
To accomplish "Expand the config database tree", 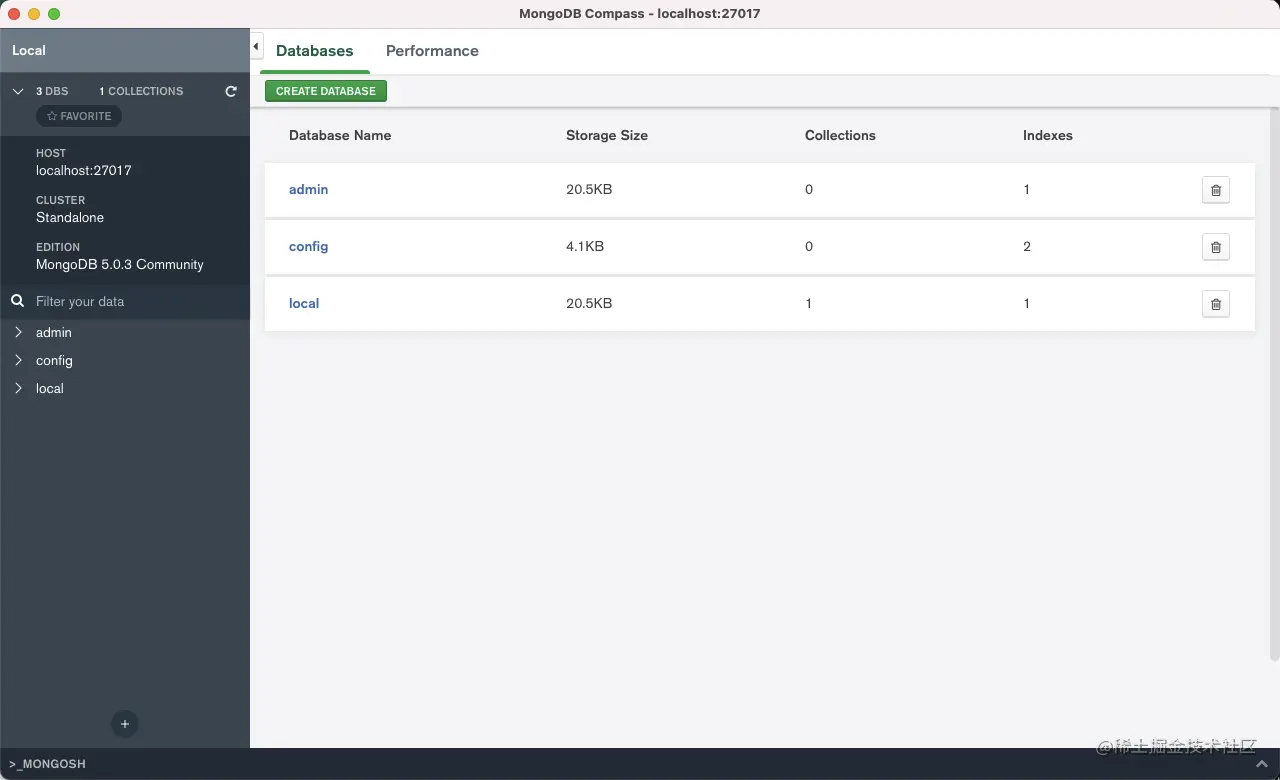I will [17, 360].
